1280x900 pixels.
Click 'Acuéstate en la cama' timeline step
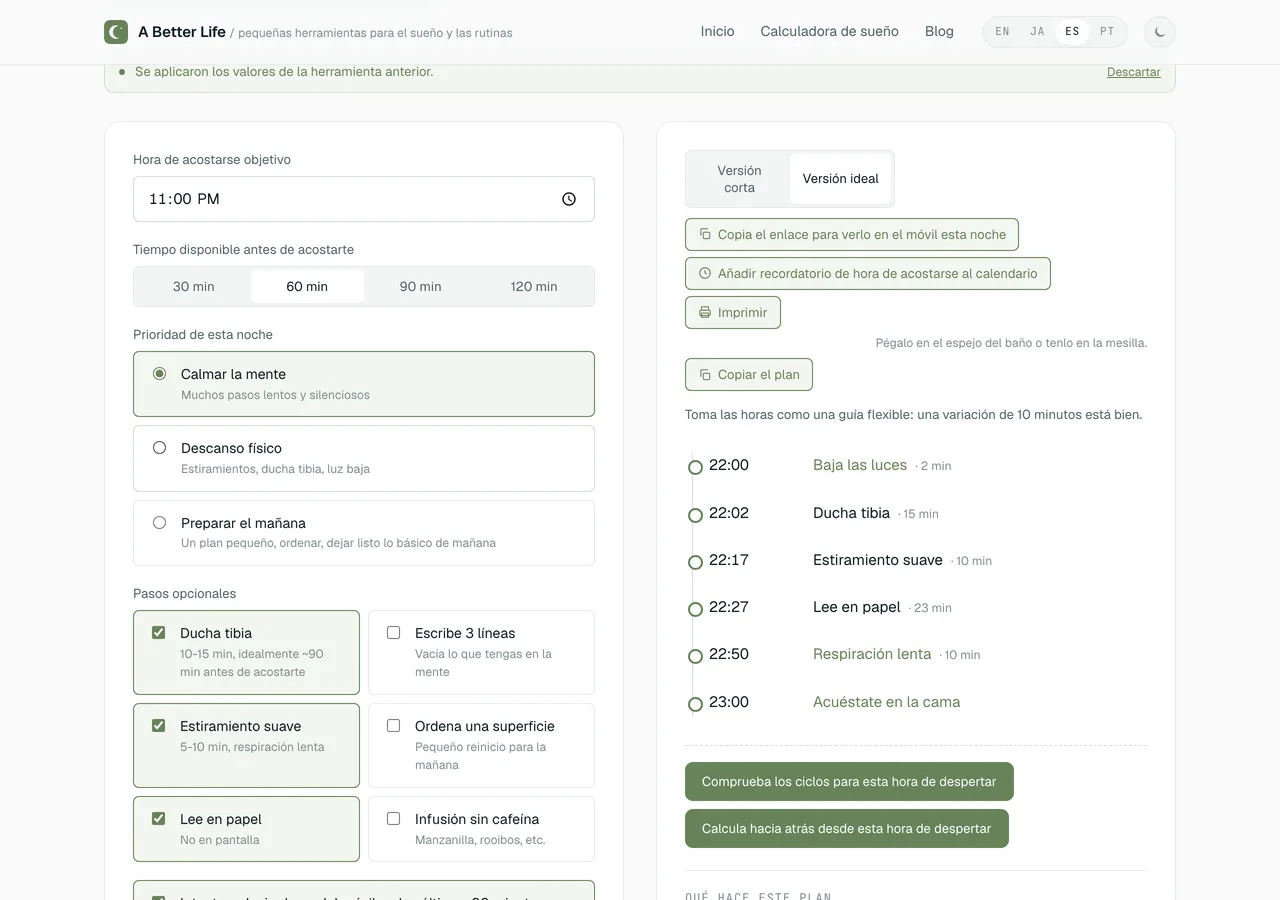point(887,702)
